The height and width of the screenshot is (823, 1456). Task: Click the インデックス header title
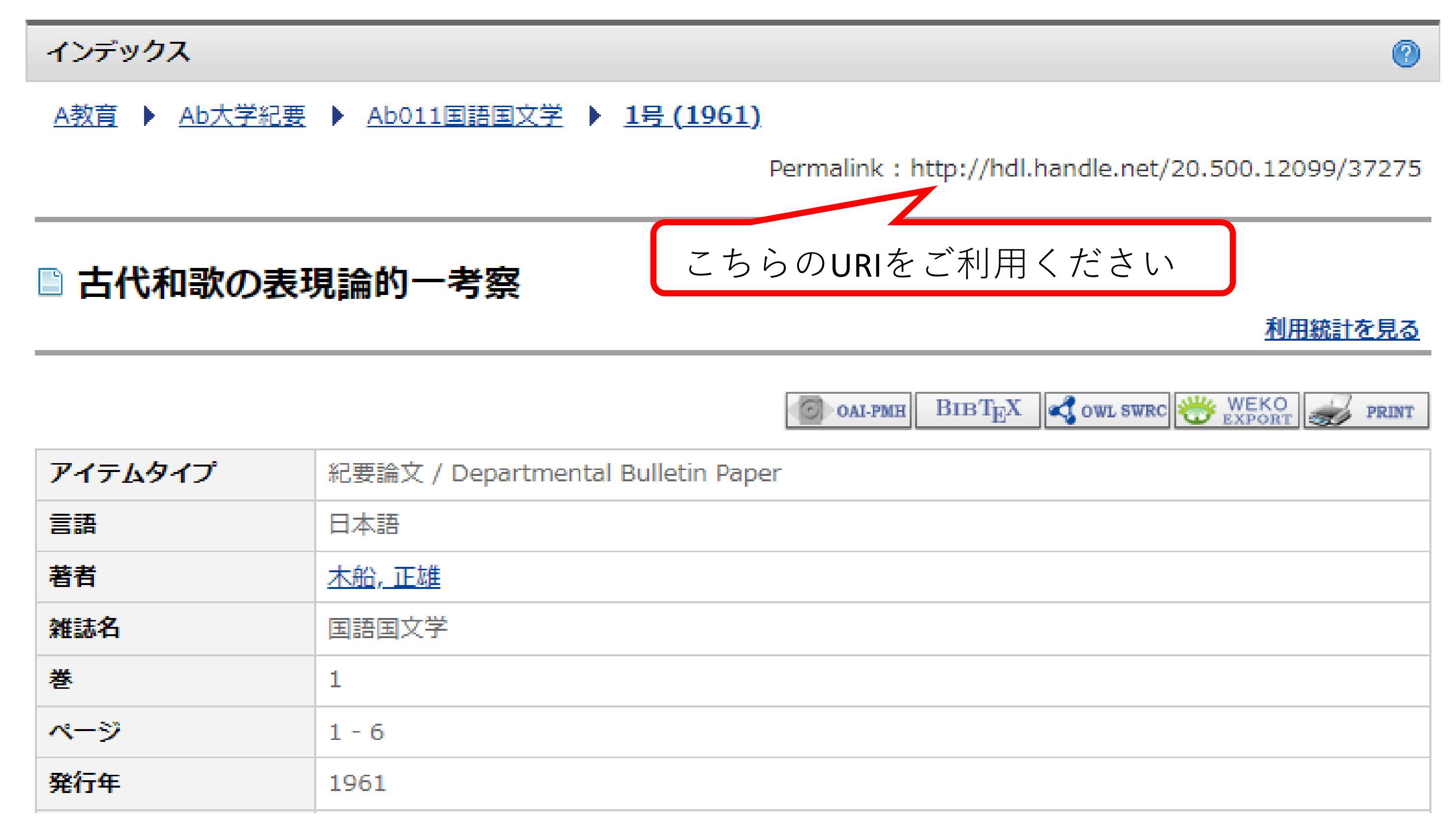(x=119, y=52)
